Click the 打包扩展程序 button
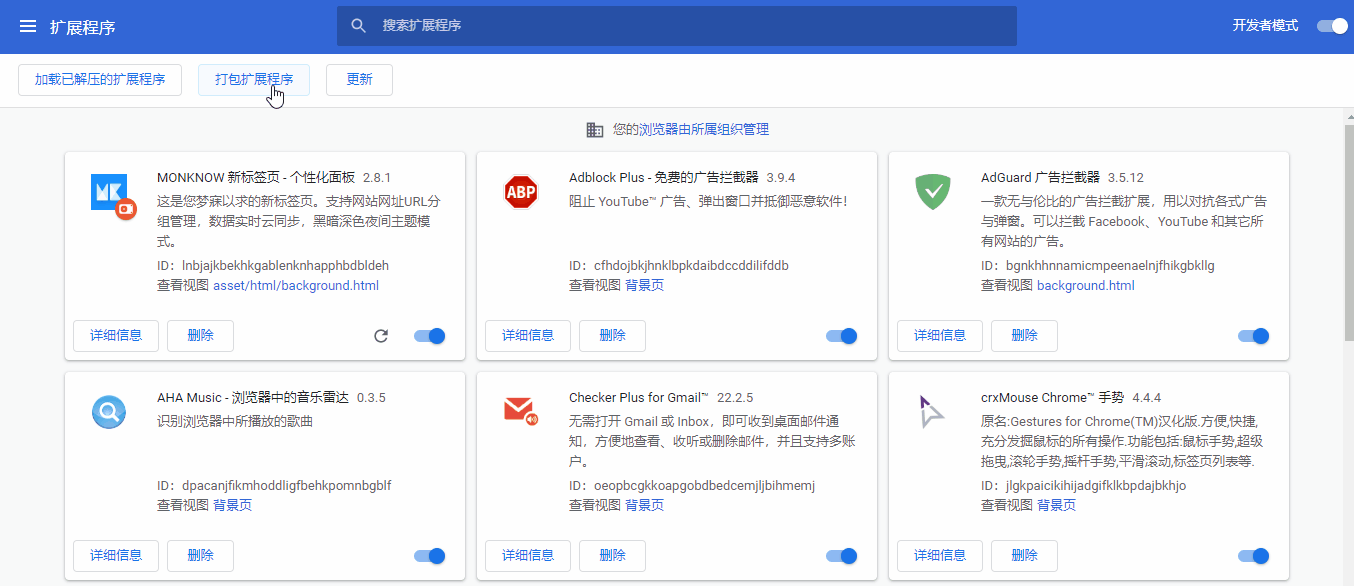The height and width of the screenshot is (586, 1354). tap(253, 79)
